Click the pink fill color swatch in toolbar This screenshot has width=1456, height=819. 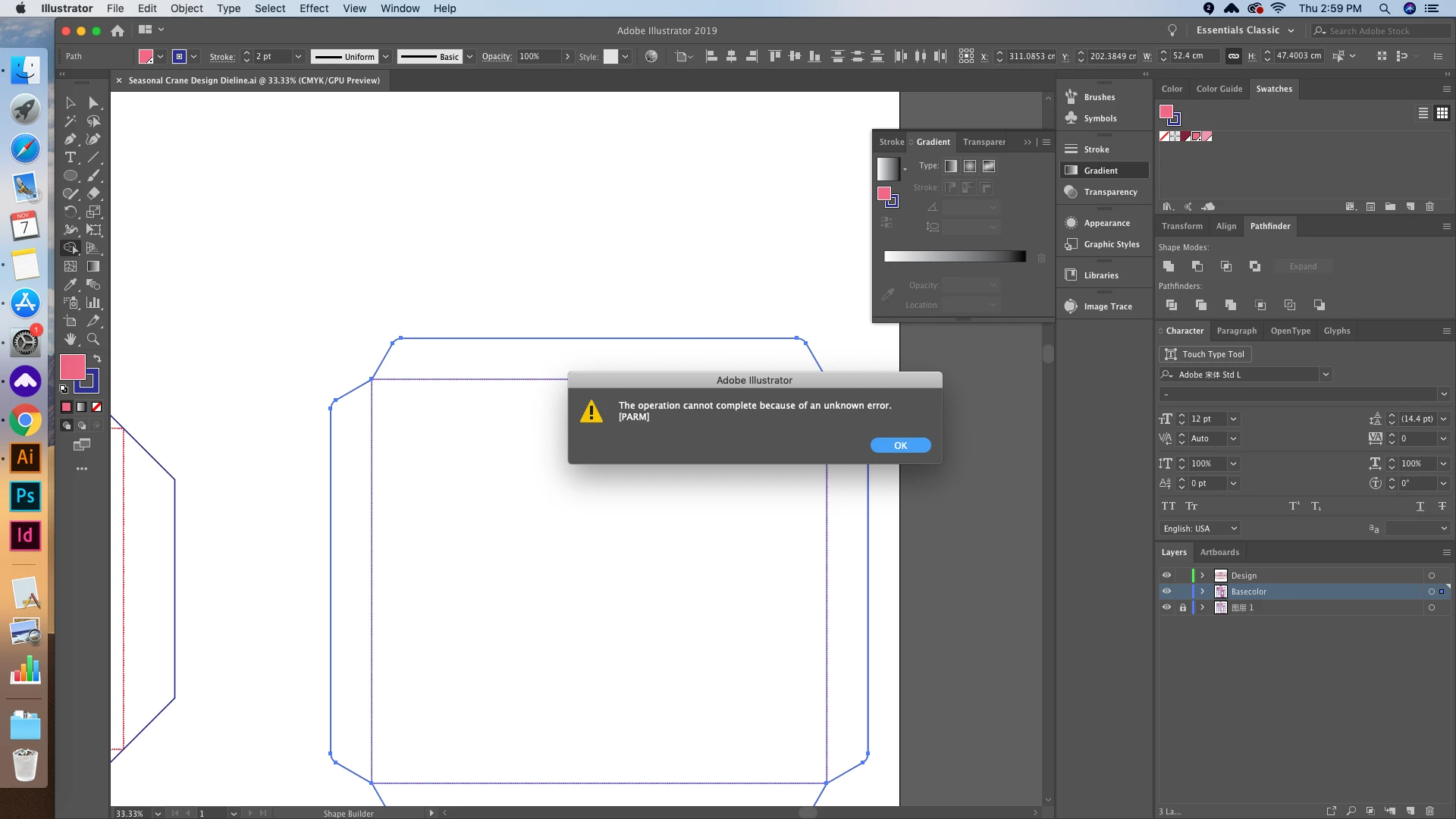pyautogui.click(x=72, y=367)
